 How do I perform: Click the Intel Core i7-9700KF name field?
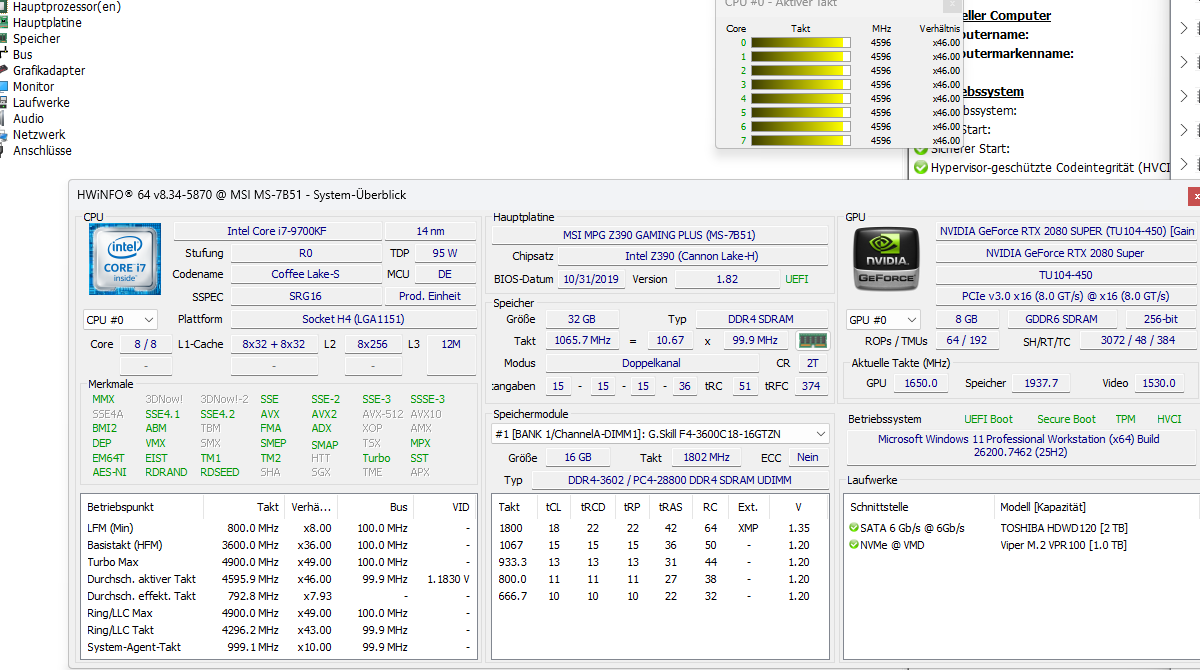(x=277, y=231)
